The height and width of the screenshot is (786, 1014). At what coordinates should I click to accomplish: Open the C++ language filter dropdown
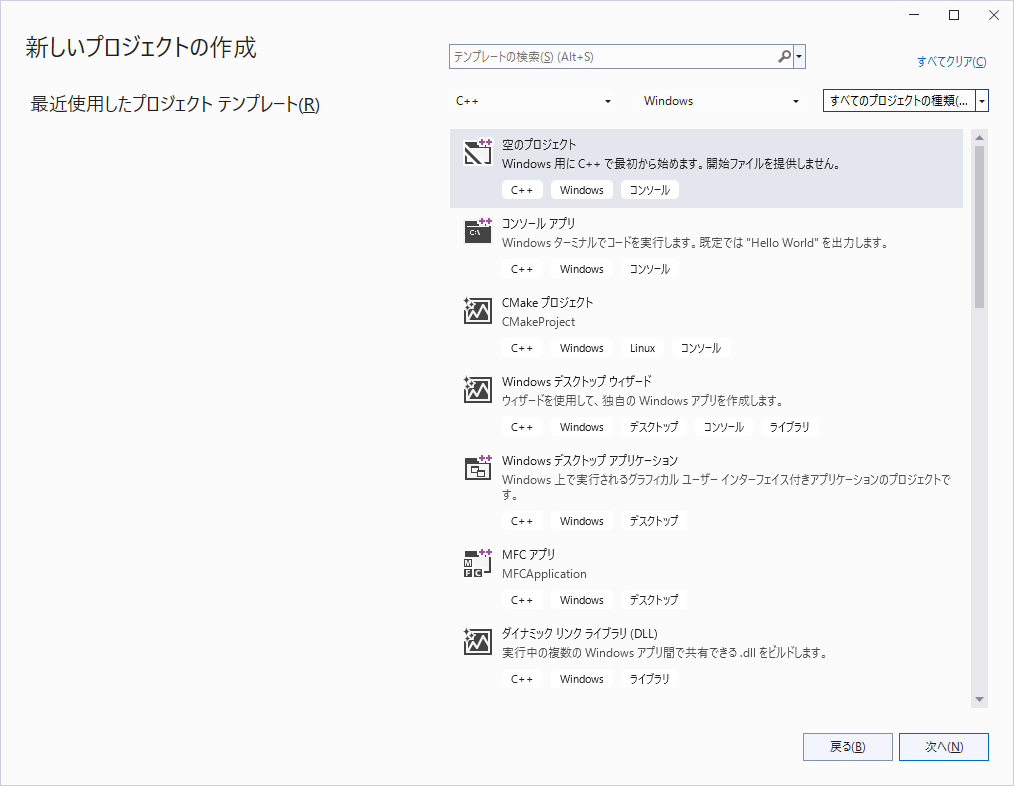click(x=533, y=101)
